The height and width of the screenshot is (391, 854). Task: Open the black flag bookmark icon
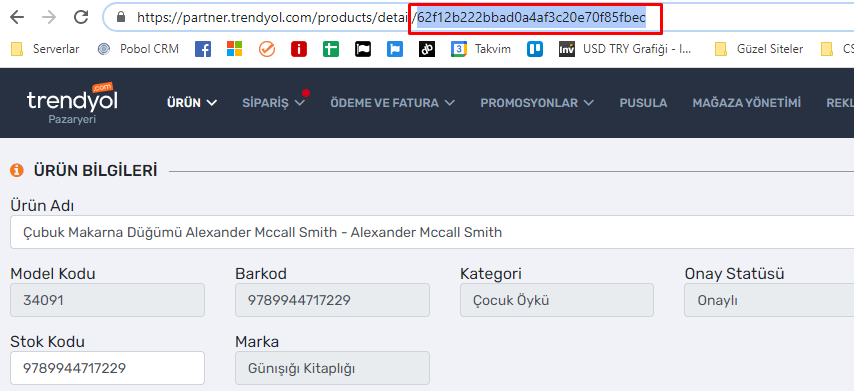point(363,49)
